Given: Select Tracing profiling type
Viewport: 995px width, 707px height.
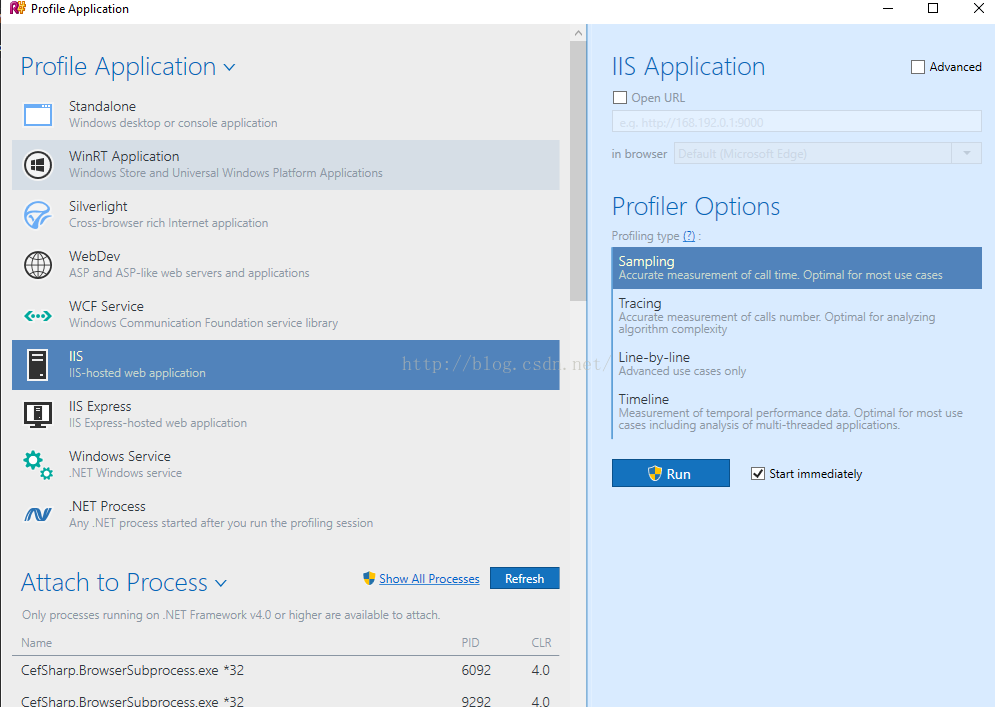Looking at the screenshot, I should coord(797,316).
